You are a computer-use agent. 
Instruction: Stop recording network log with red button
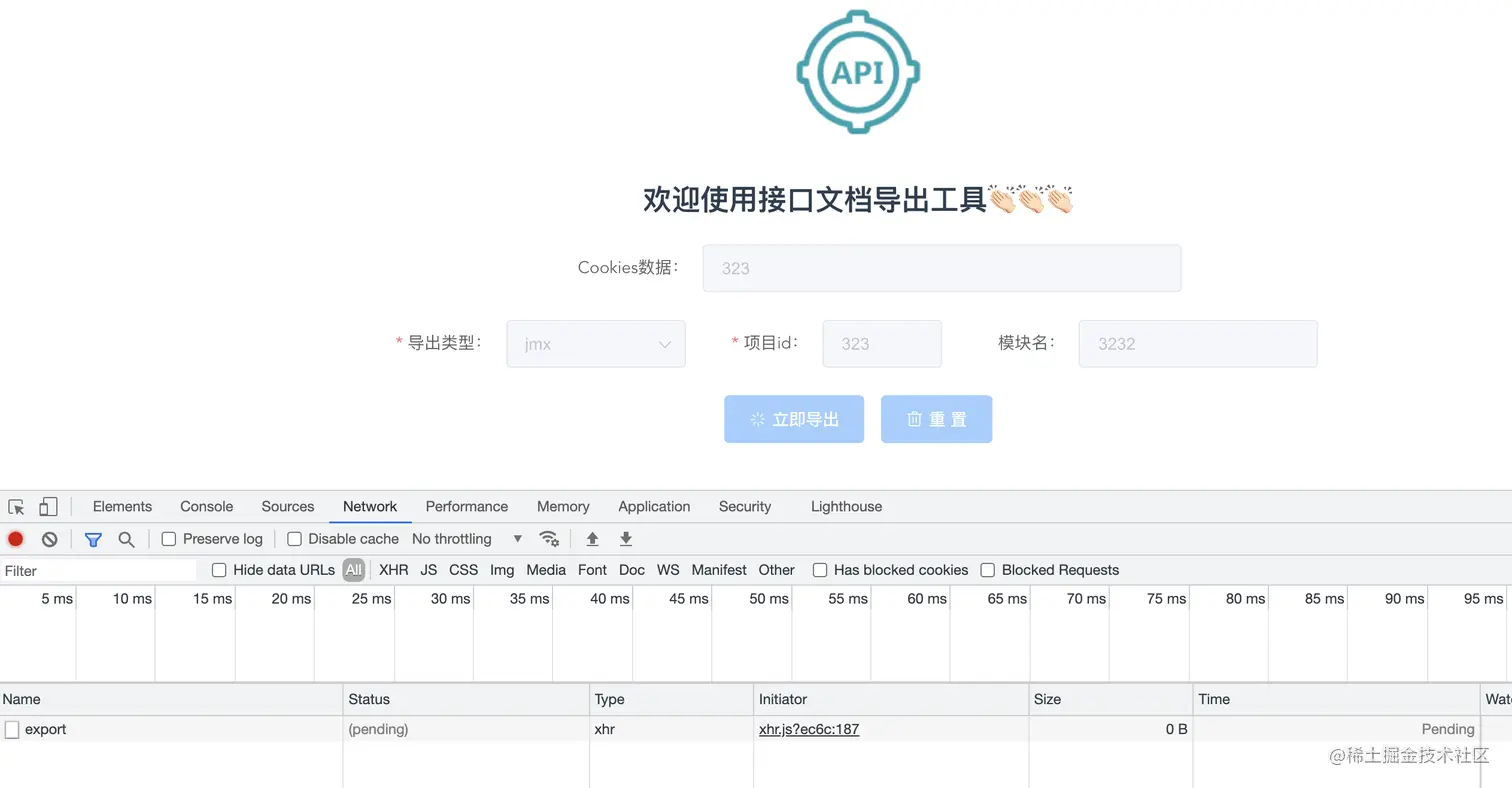(x=16, y=539)
